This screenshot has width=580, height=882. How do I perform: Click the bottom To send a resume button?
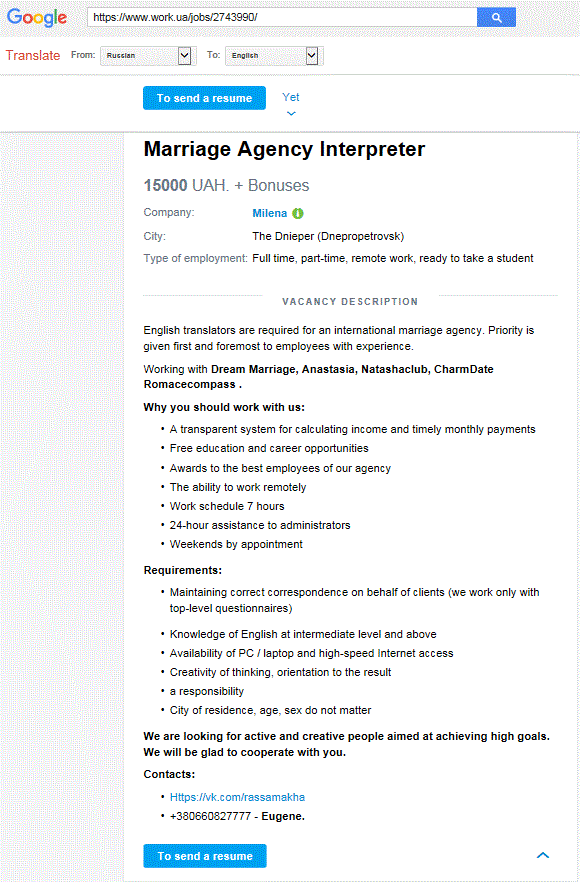[205, 856]
